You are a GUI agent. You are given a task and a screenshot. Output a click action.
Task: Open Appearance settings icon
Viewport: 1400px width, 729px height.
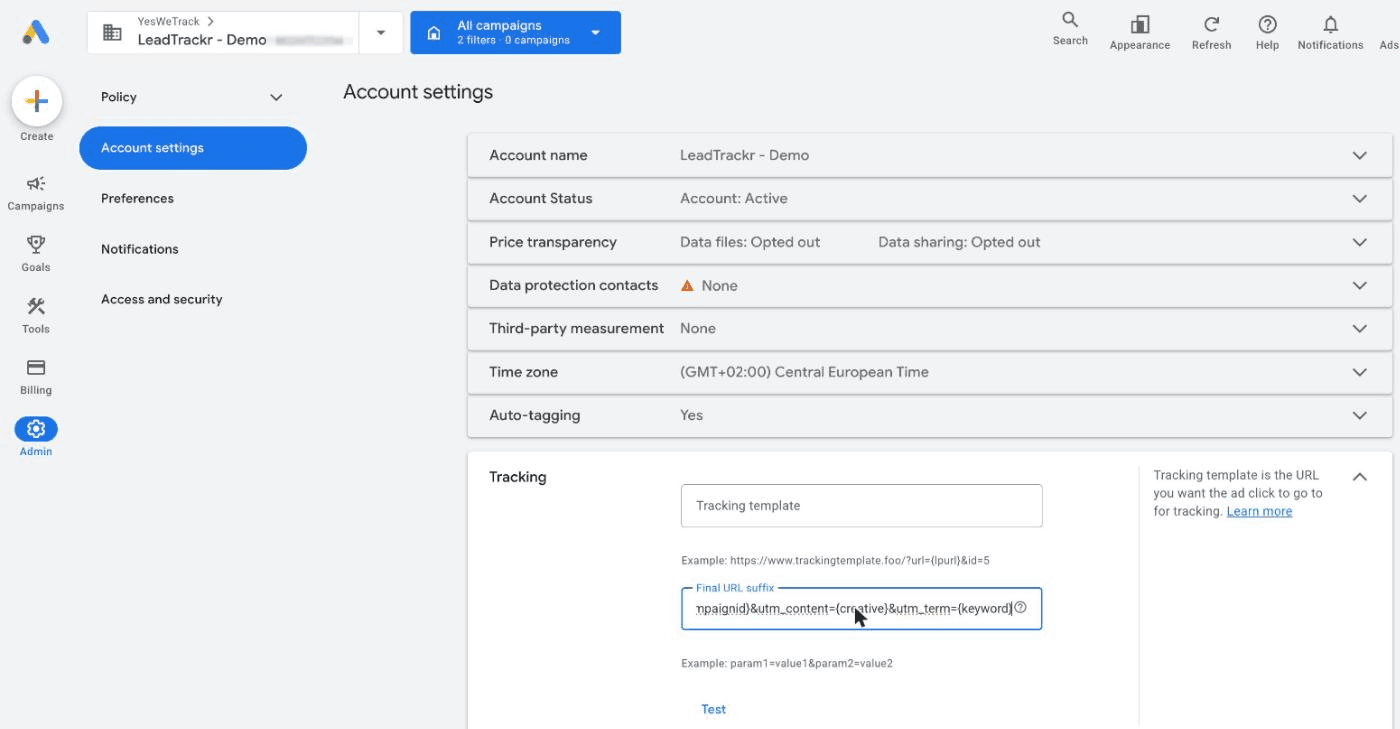tap(1140, 24)
